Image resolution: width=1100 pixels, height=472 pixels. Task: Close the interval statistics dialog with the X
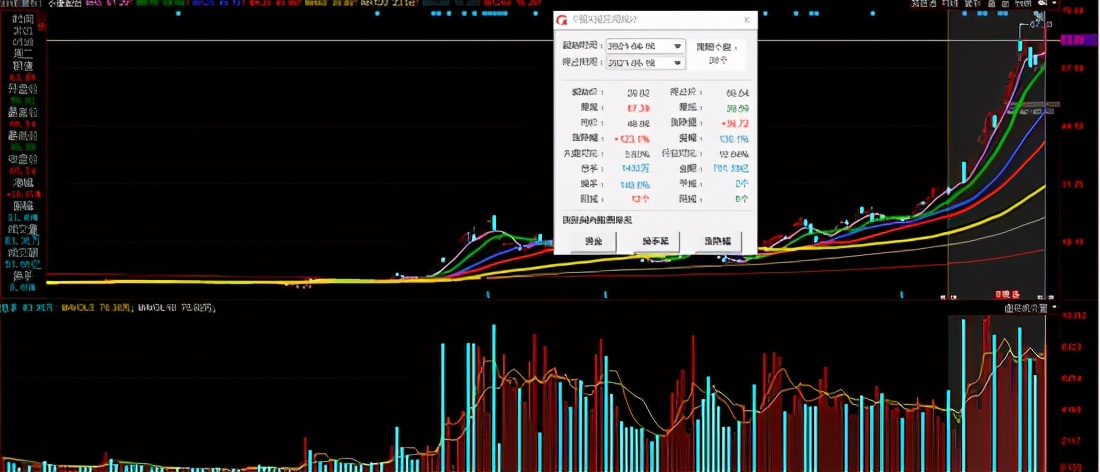point(746,20)
